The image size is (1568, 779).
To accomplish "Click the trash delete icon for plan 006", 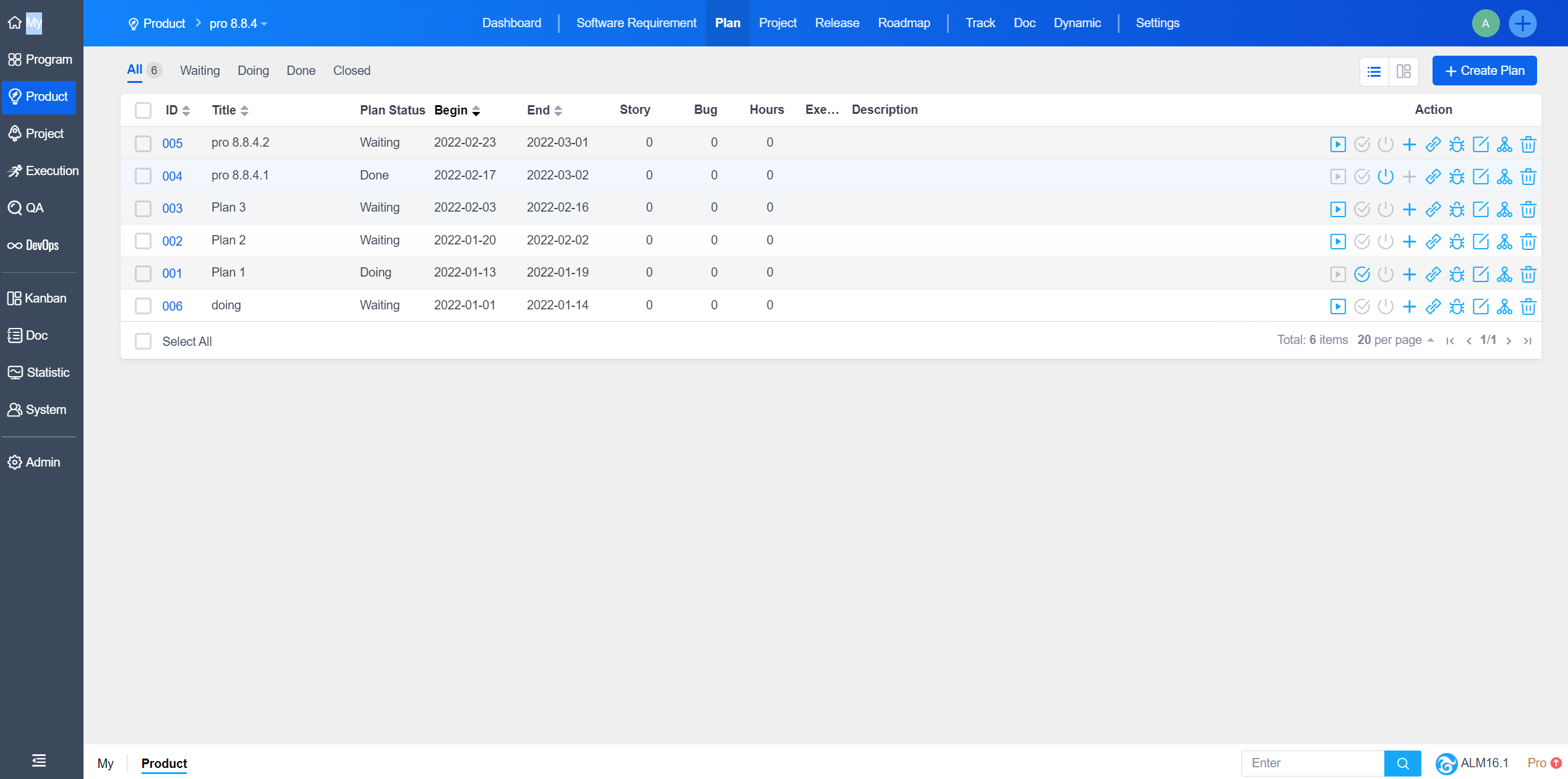I will (x=1528, y=306).
